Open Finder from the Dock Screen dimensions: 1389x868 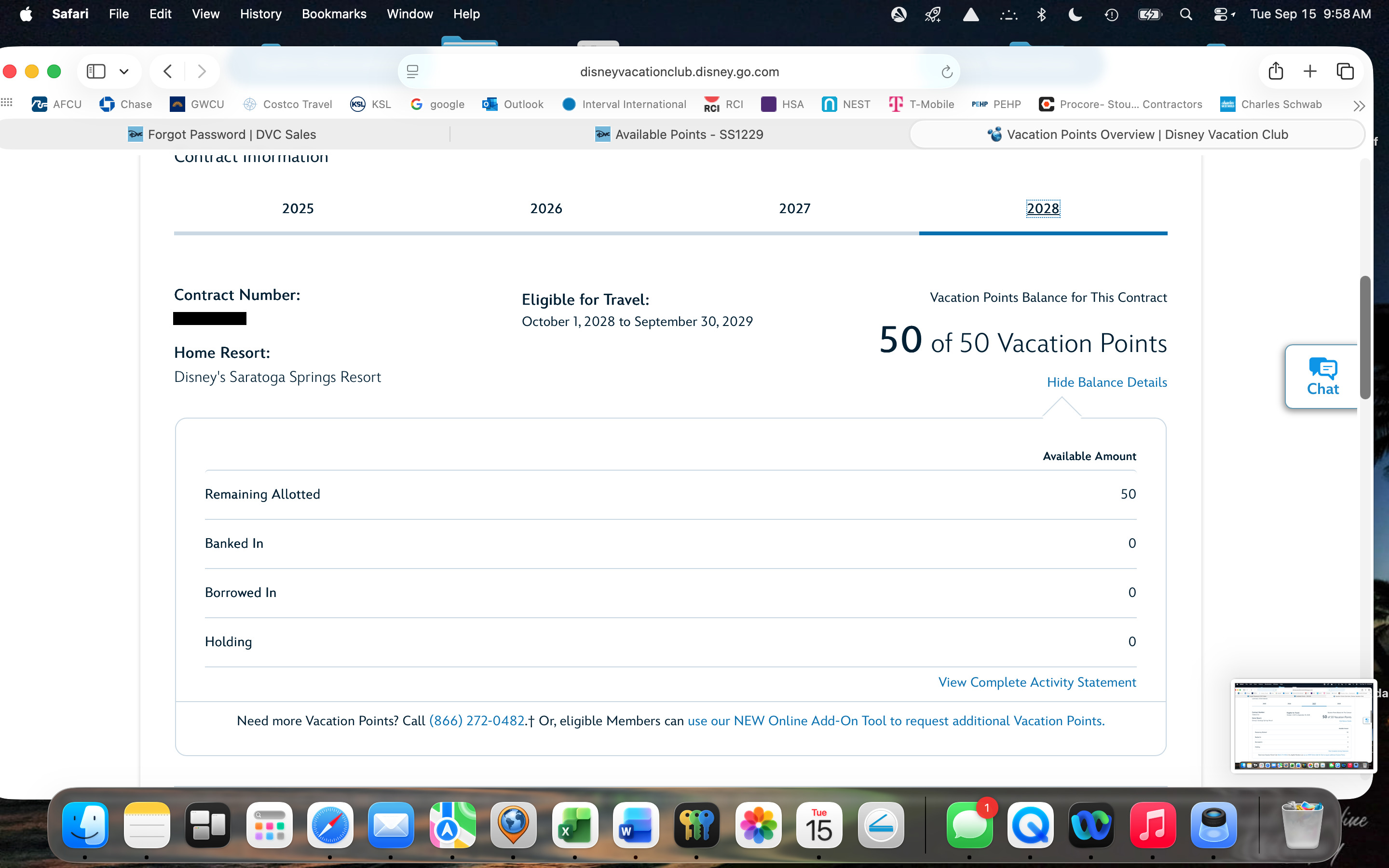pos(85,826)
